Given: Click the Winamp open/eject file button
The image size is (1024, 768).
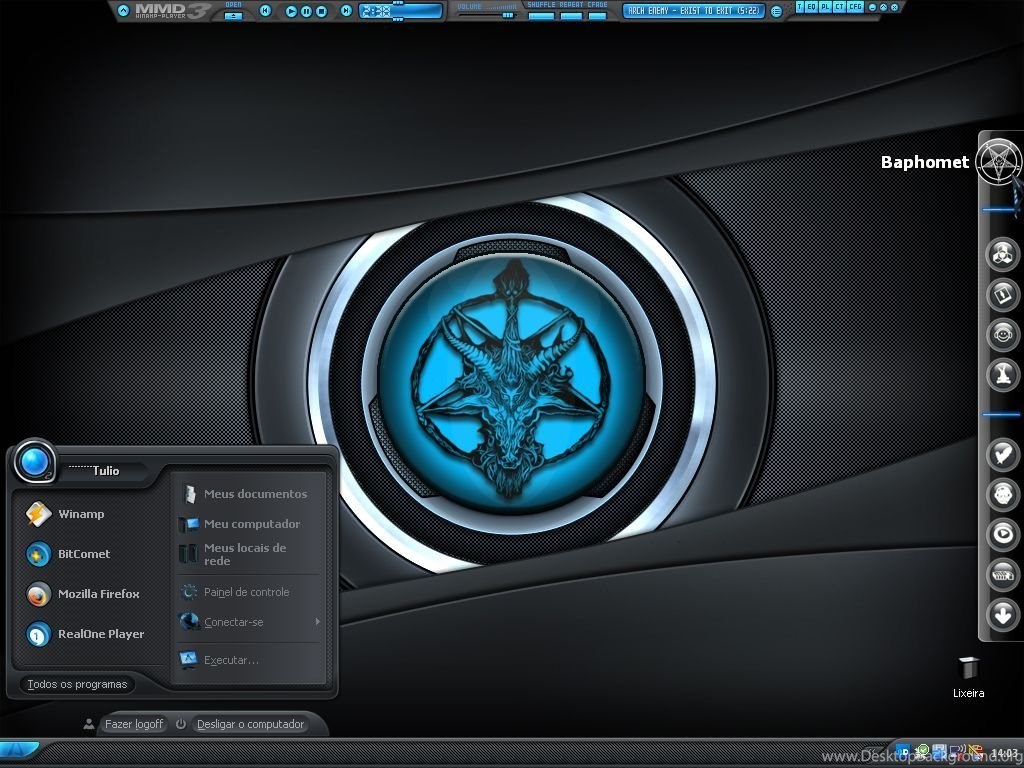Looking at the screenshot, I should pyautogui.click(x=234, y=16).
